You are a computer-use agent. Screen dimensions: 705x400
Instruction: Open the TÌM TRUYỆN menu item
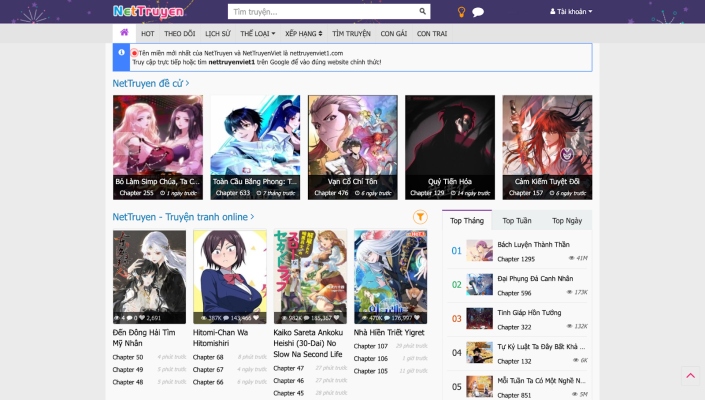[x=351, y=33]
